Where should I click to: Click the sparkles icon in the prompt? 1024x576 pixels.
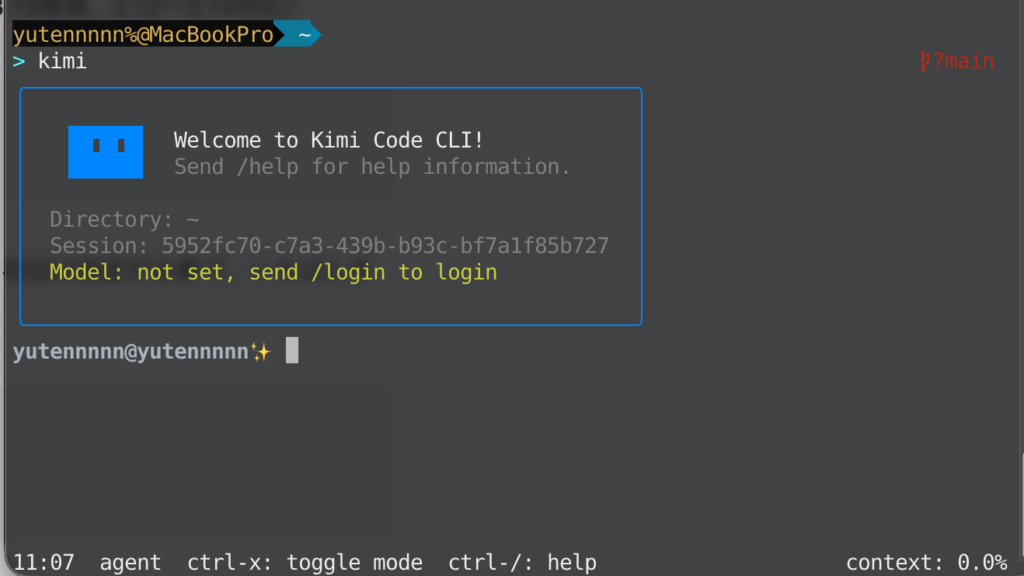click(x=261, y=352)
